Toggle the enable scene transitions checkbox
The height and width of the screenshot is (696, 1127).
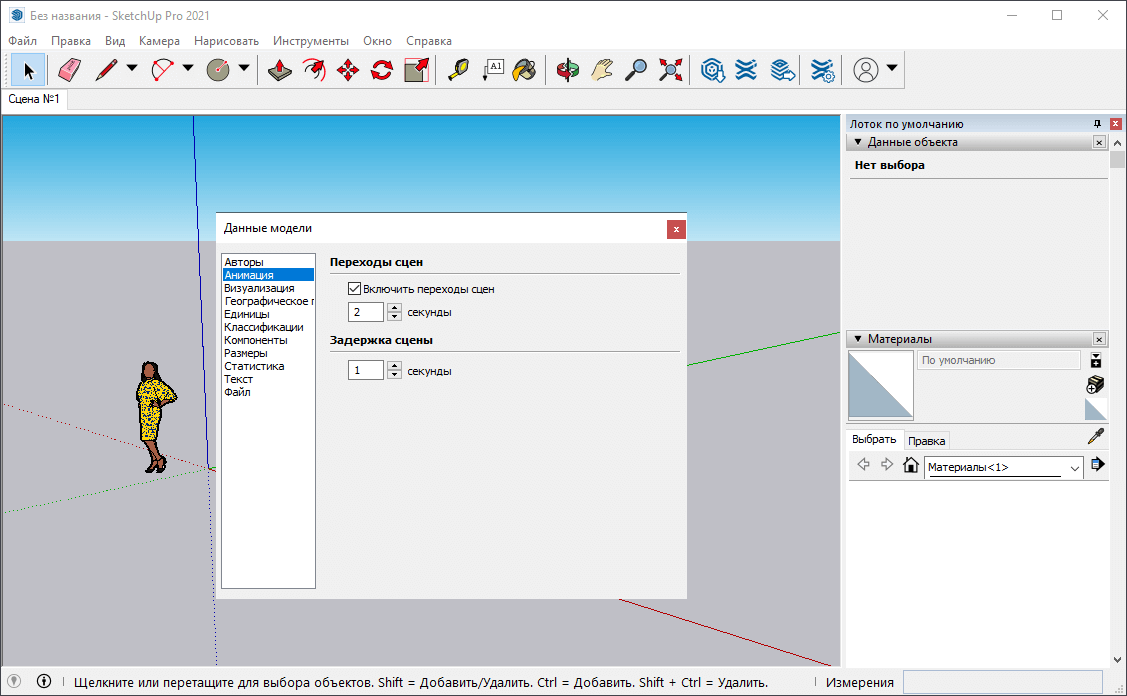coord(354,289)
